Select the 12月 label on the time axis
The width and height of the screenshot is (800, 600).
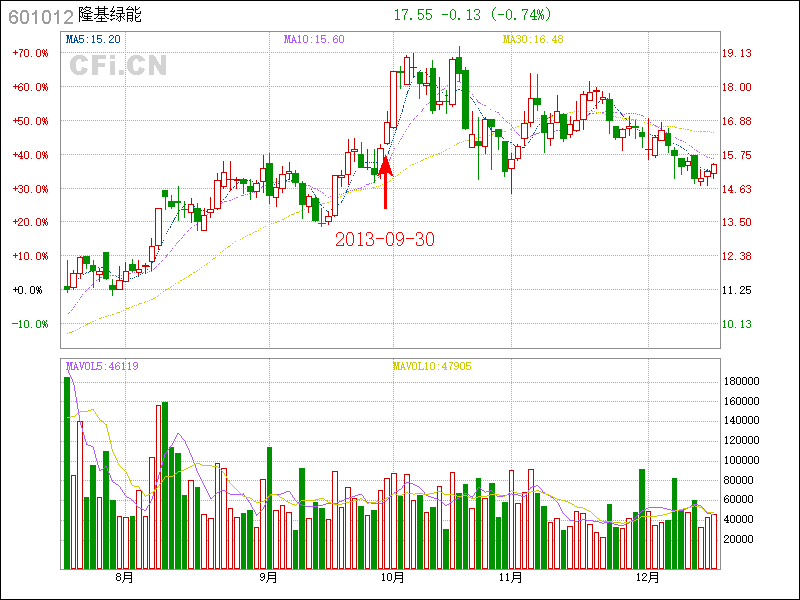pos(649,577)
